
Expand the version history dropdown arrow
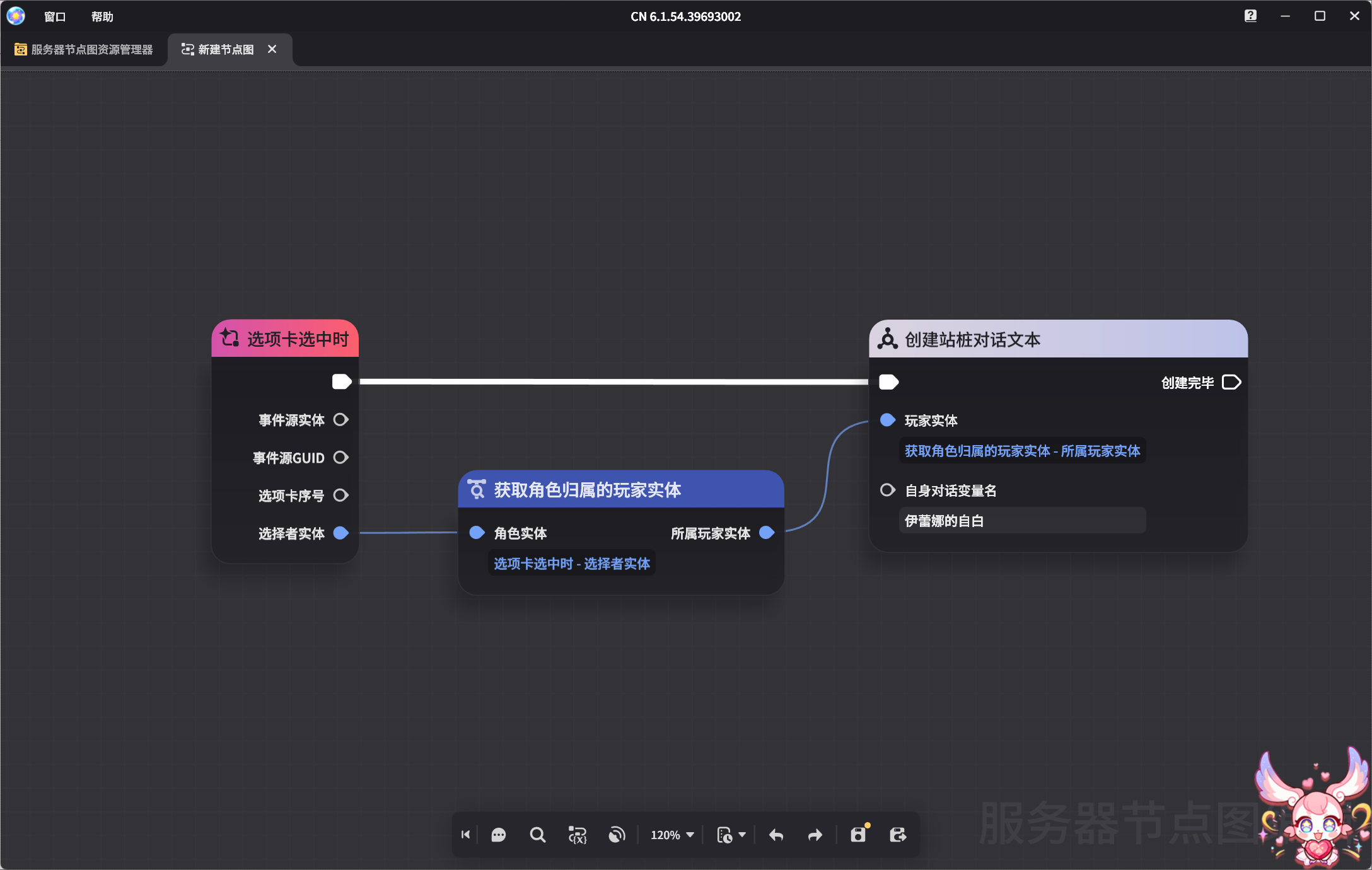(743, 835)
